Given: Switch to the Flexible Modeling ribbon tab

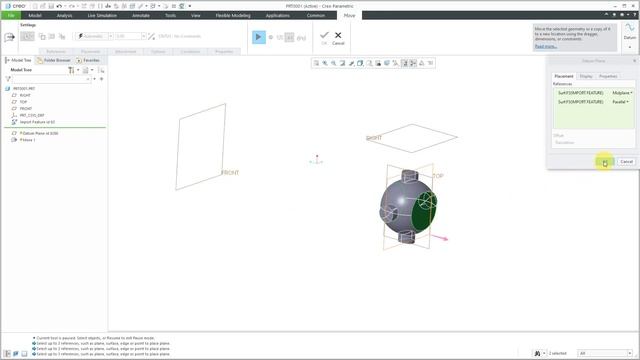Looking at the screenshot, I should point(233,16).
